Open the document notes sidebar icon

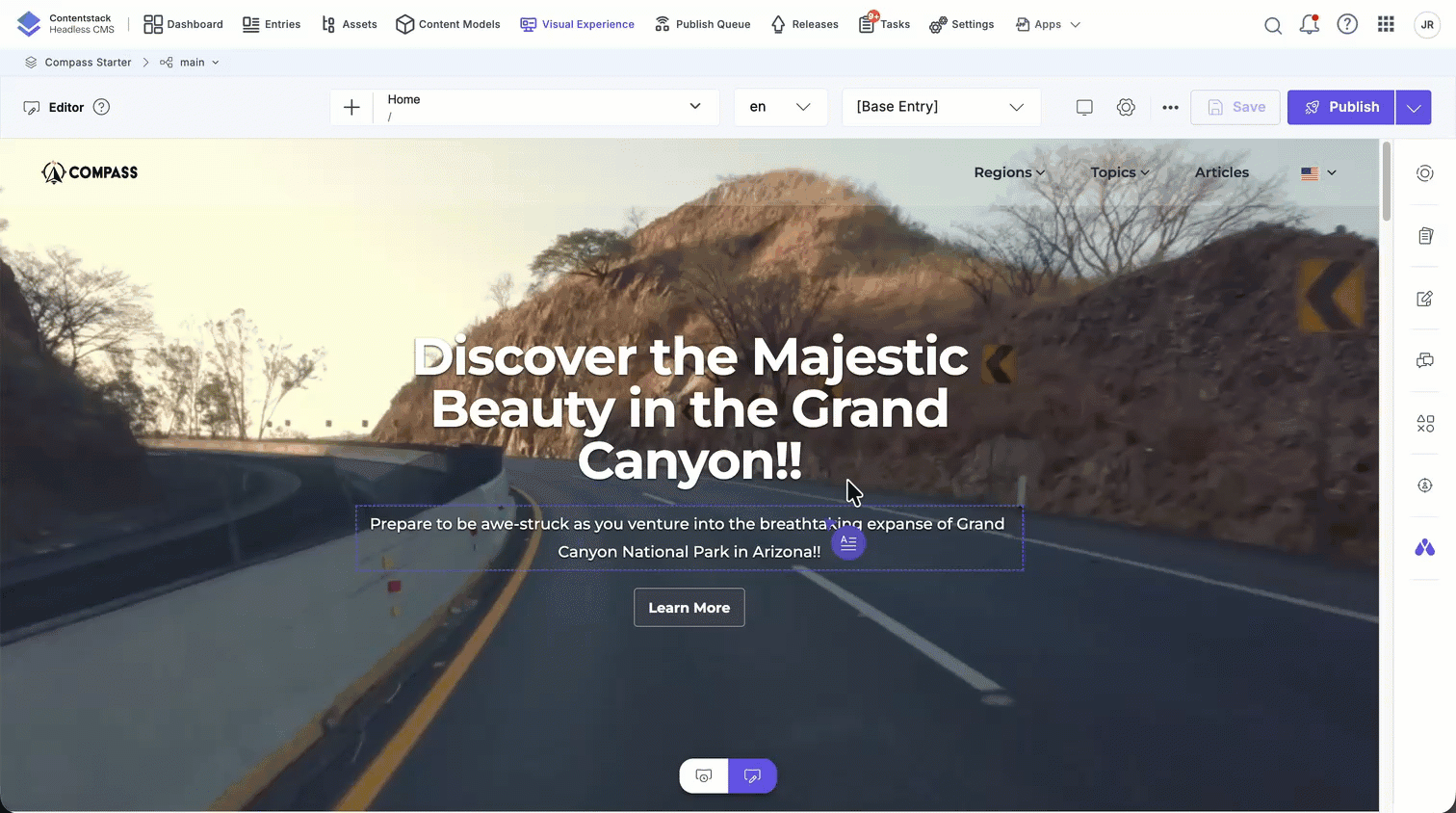[x=1425, y=236]
